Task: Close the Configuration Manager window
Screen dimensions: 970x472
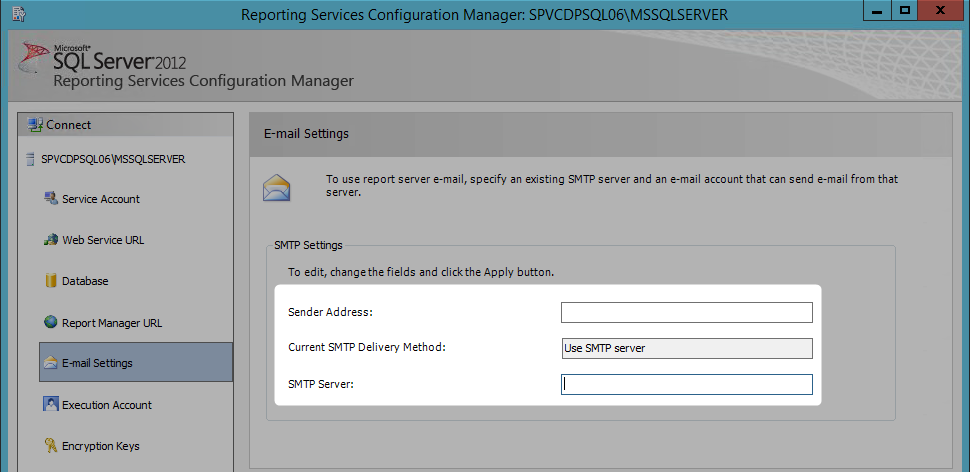Action: pos(940,11)
